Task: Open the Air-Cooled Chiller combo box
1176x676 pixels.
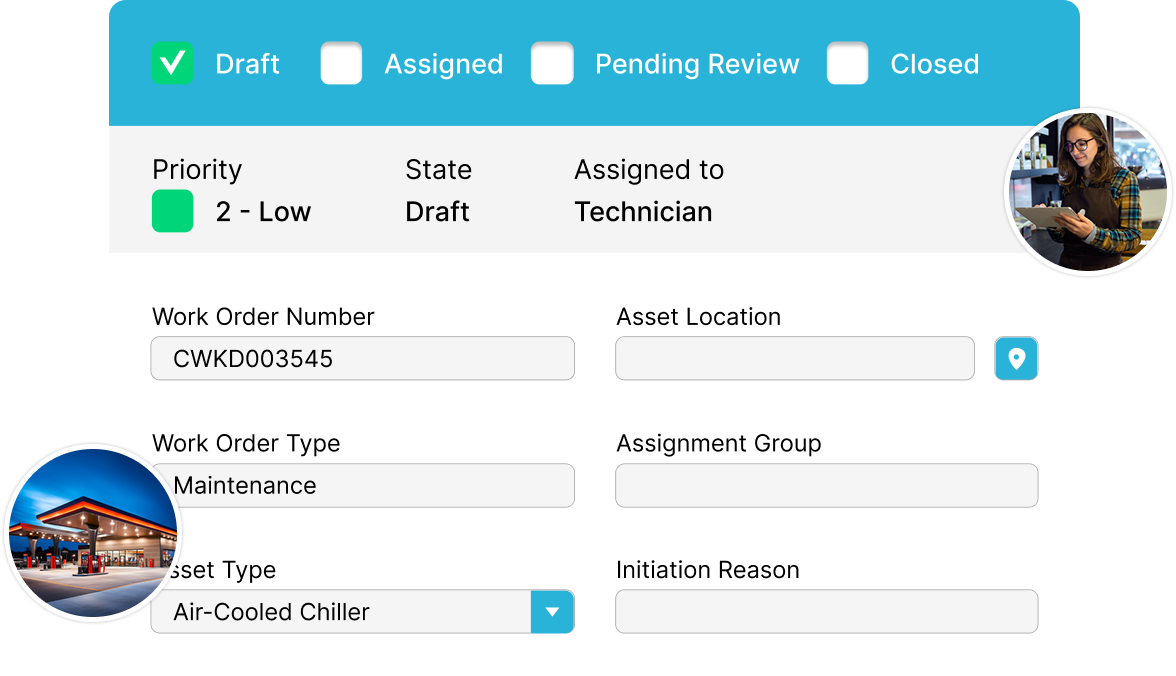Action: pyautogui.click(x=340, y=612)
